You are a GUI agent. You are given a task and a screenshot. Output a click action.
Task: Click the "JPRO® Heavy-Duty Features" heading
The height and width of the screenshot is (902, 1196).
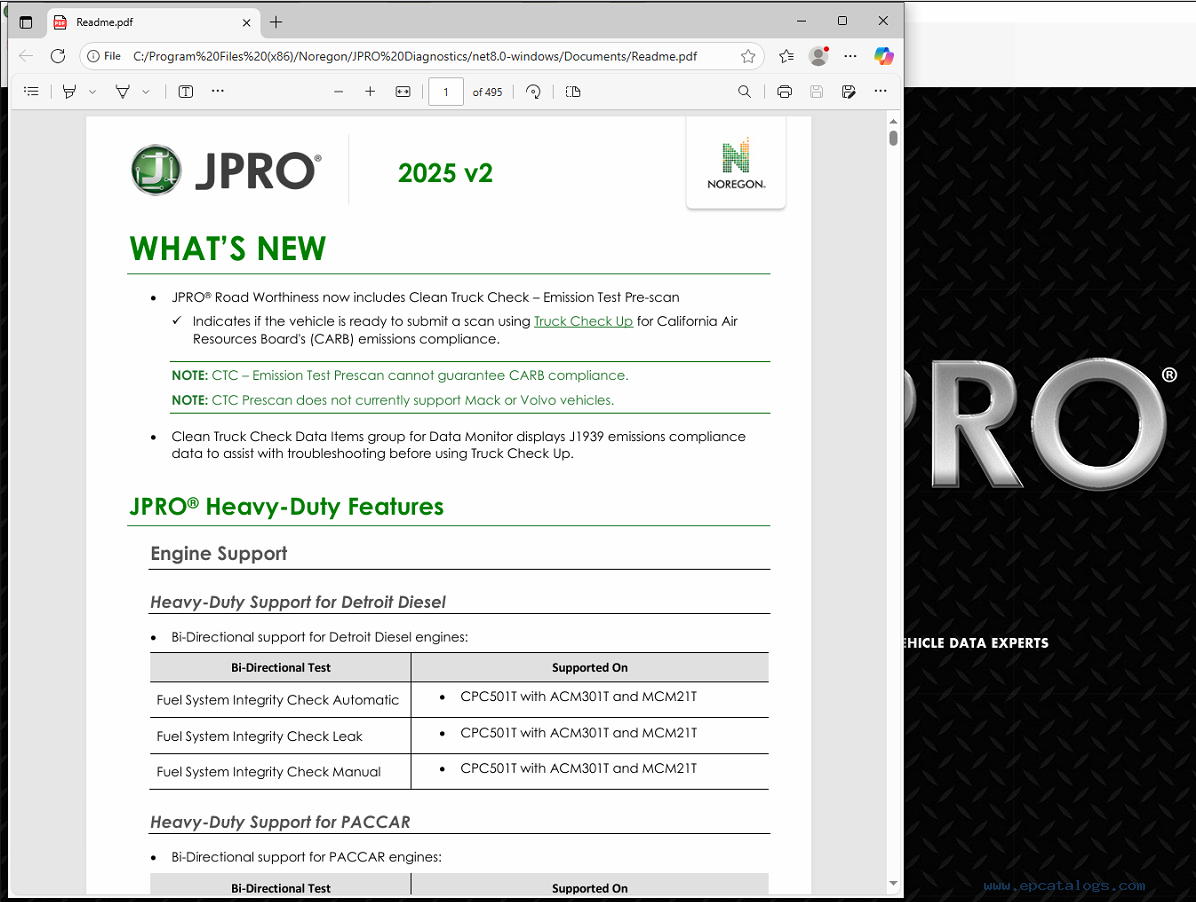tap(287, 506)
